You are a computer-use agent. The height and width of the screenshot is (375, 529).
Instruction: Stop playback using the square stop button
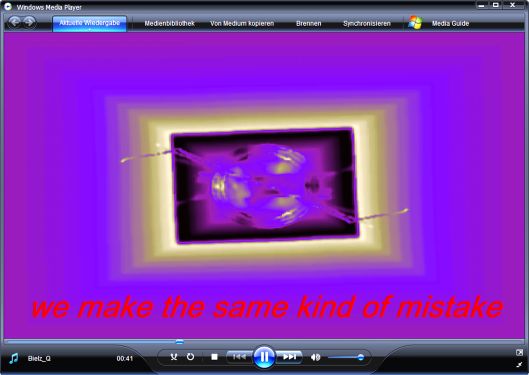click(x=214, y=357)
